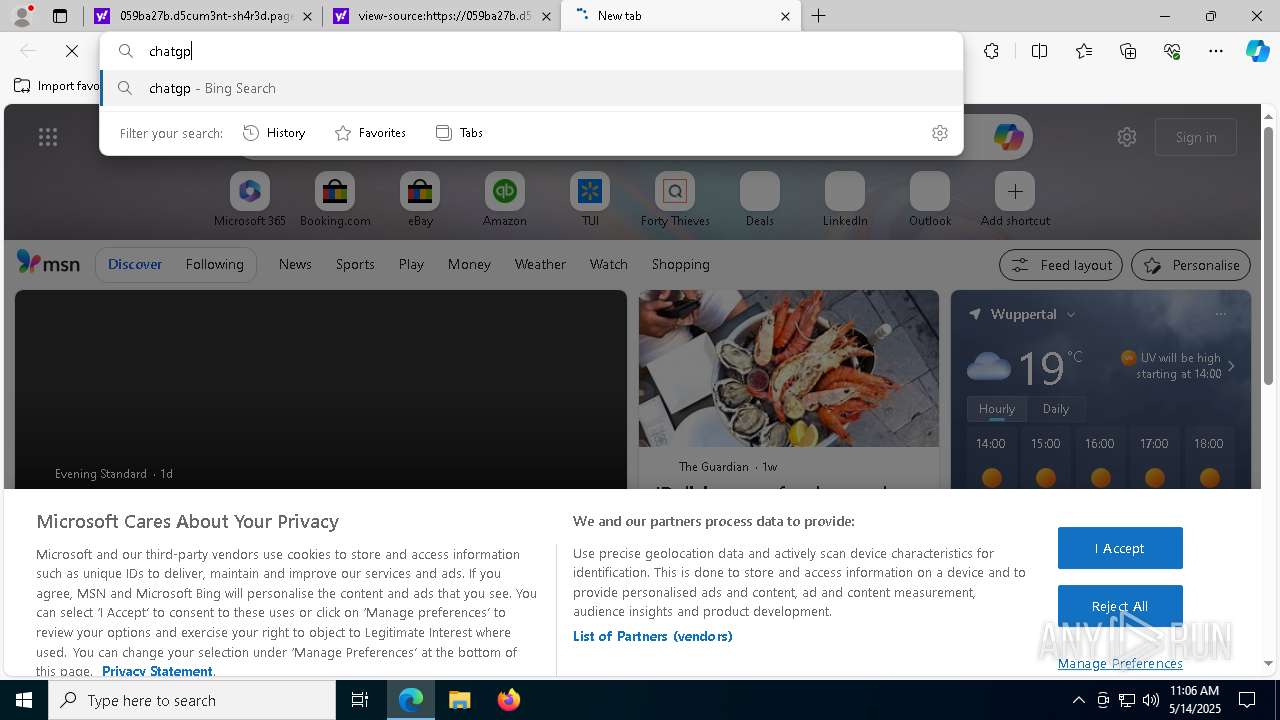Select the New tab tab
This screenshot has height=720, width=1280.
click(681, 16)
